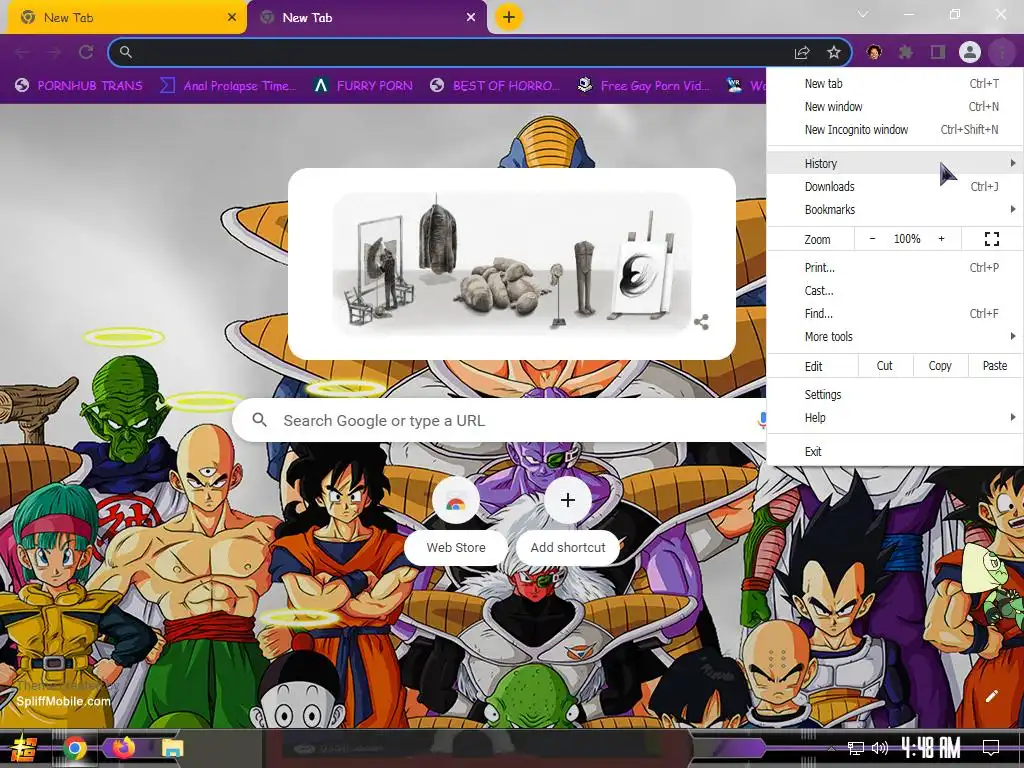Decrease zoom with the minus button

pyautogui.click(x=872, y=239)
